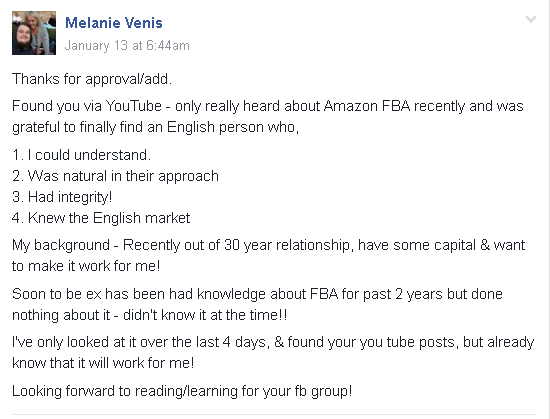
Task: Open the Melanie Venis profile name link
Action: click(x=114, y=23)
